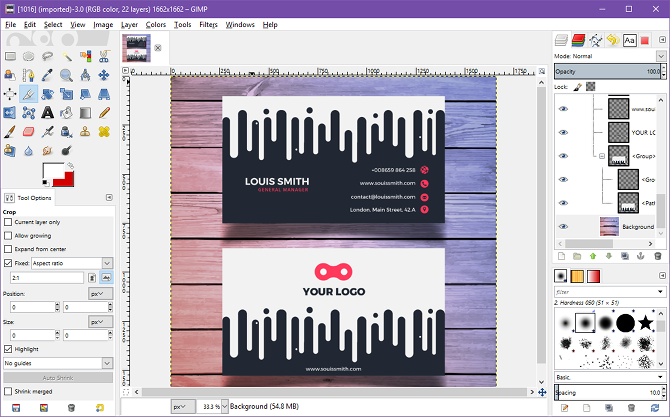670x417 pixels.
Task: Open the File menu
Action: (x=11, y=25)
